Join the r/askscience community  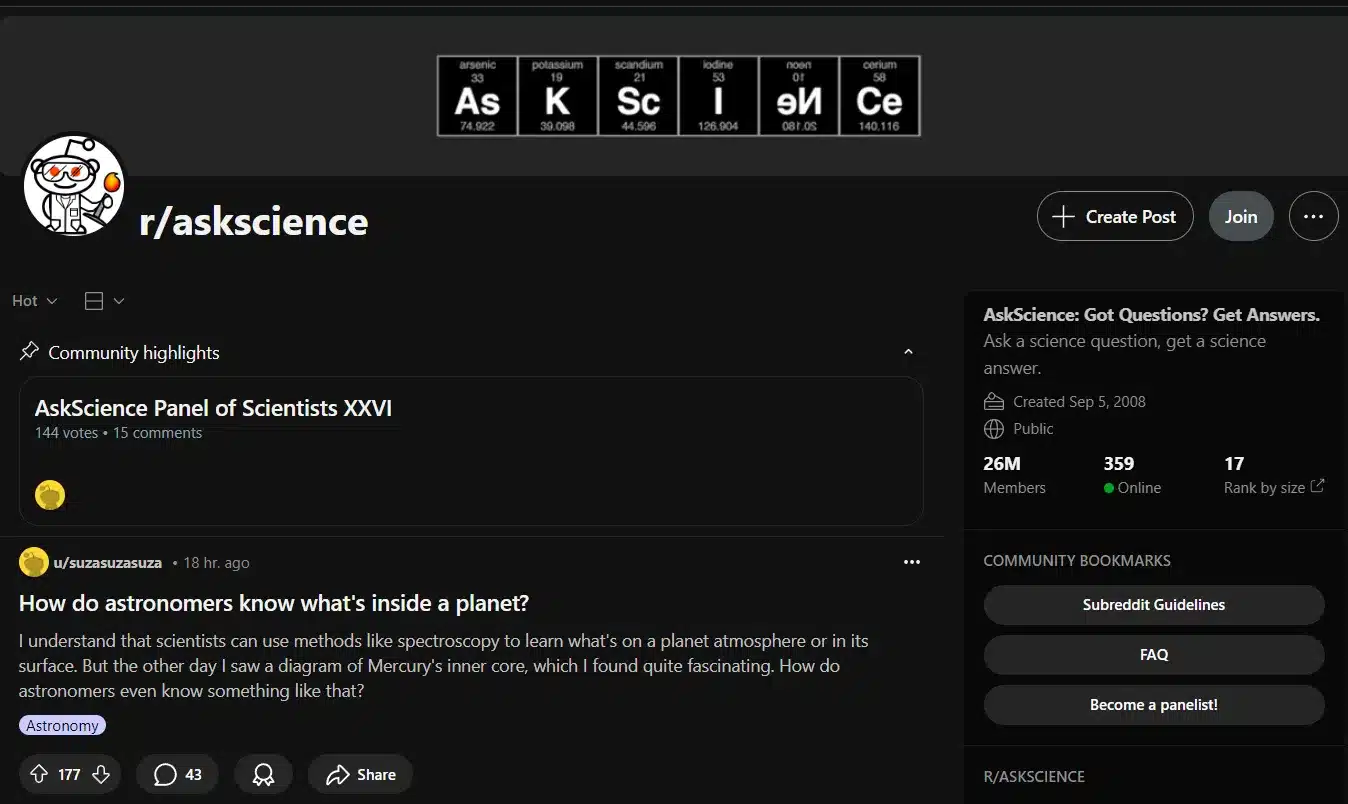coord(1241,216)
